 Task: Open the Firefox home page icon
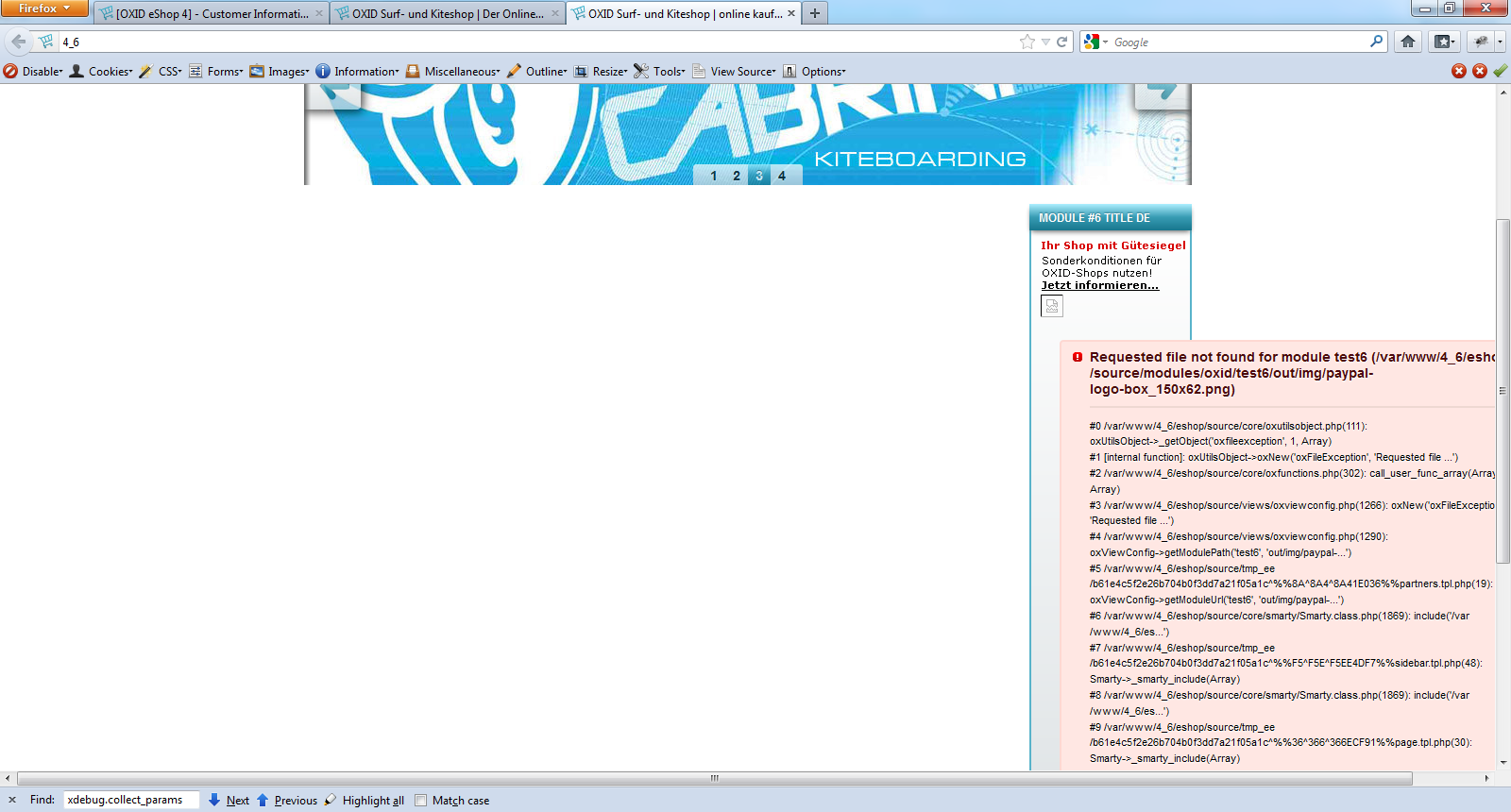(x=1408, y=42)
